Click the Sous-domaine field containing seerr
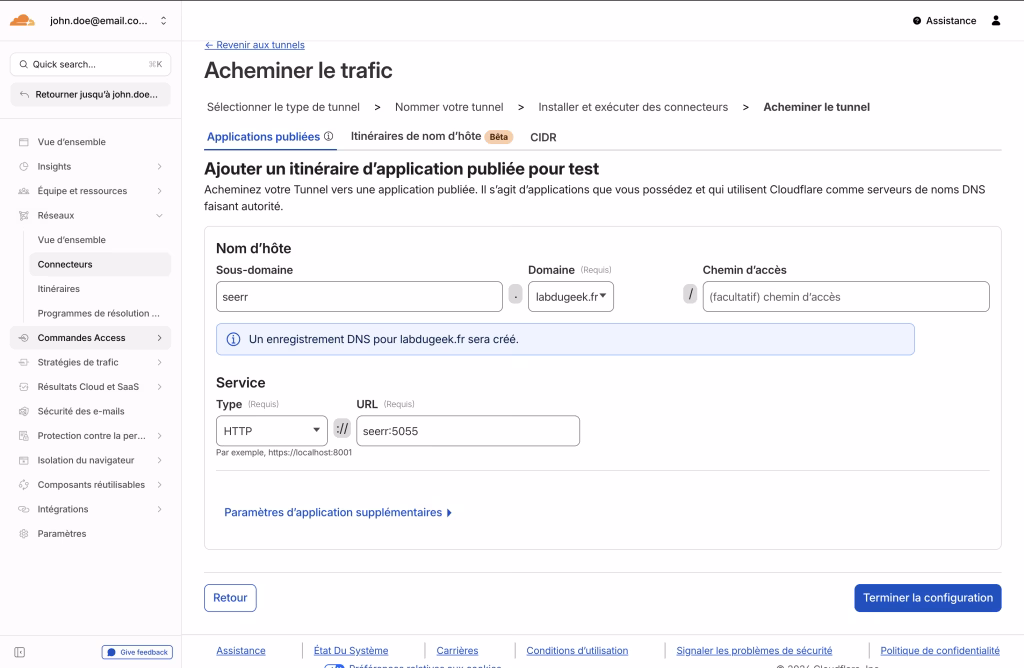The width and height of the screenshot is (1024, 668). (x=358, y=296)
